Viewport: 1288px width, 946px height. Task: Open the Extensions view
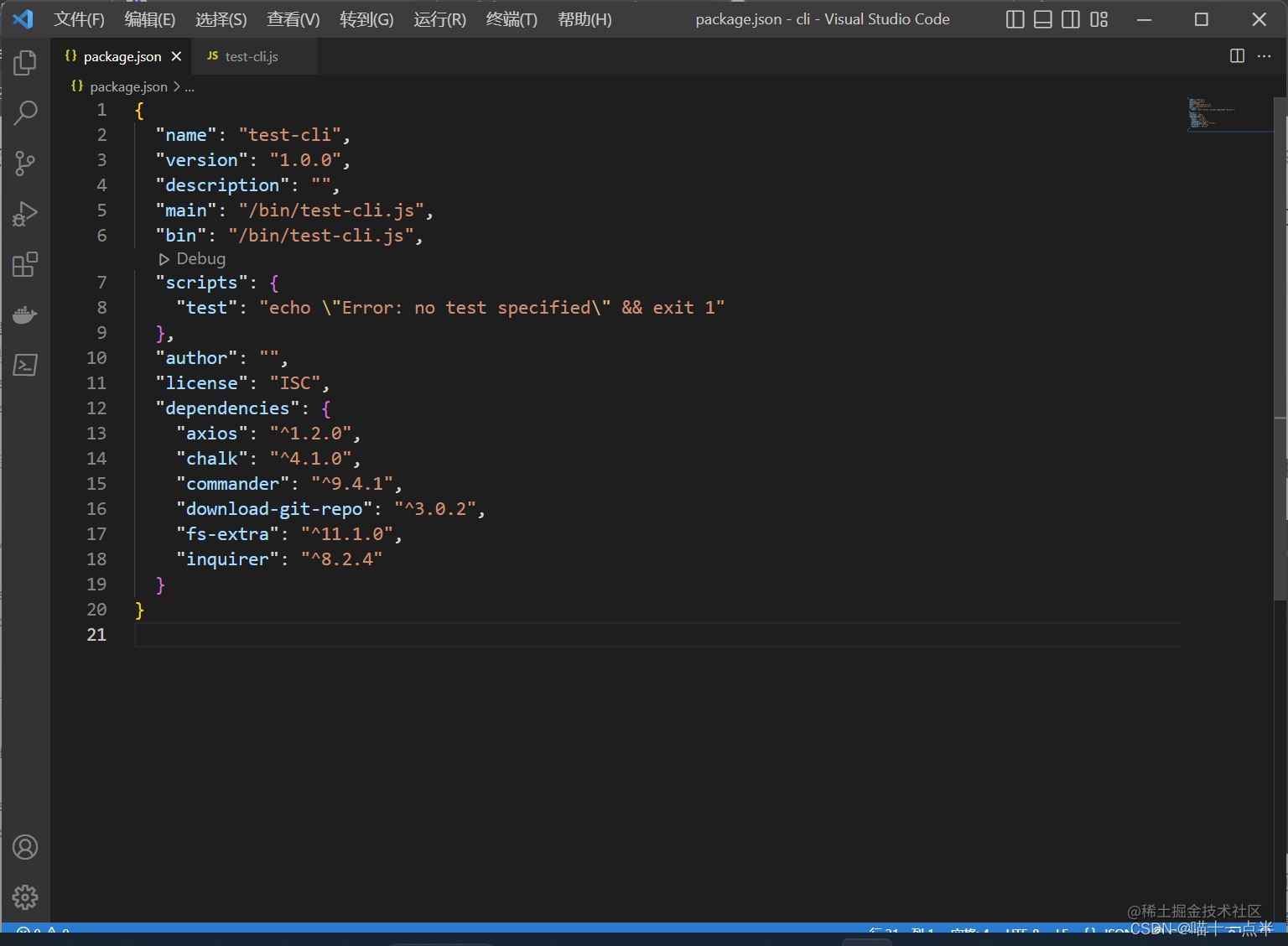tap(25, 264)
